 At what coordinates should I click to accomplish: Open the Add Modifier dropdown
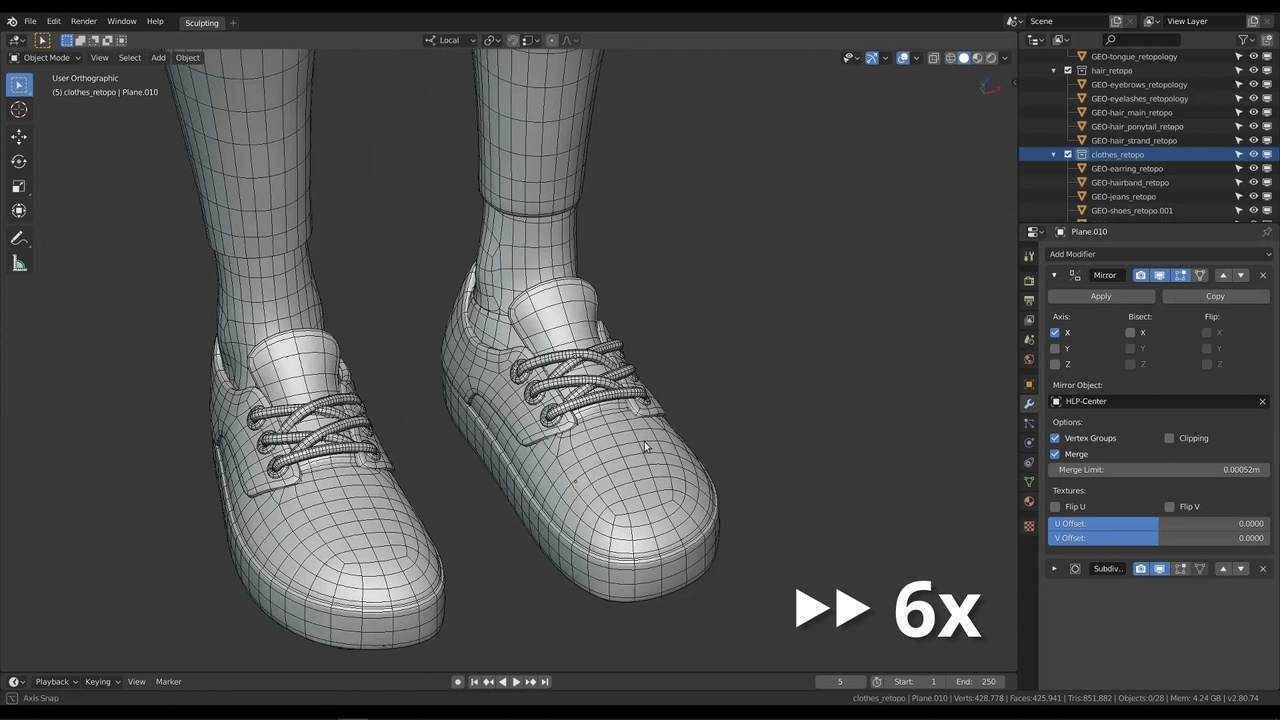tap(1158, 254)
